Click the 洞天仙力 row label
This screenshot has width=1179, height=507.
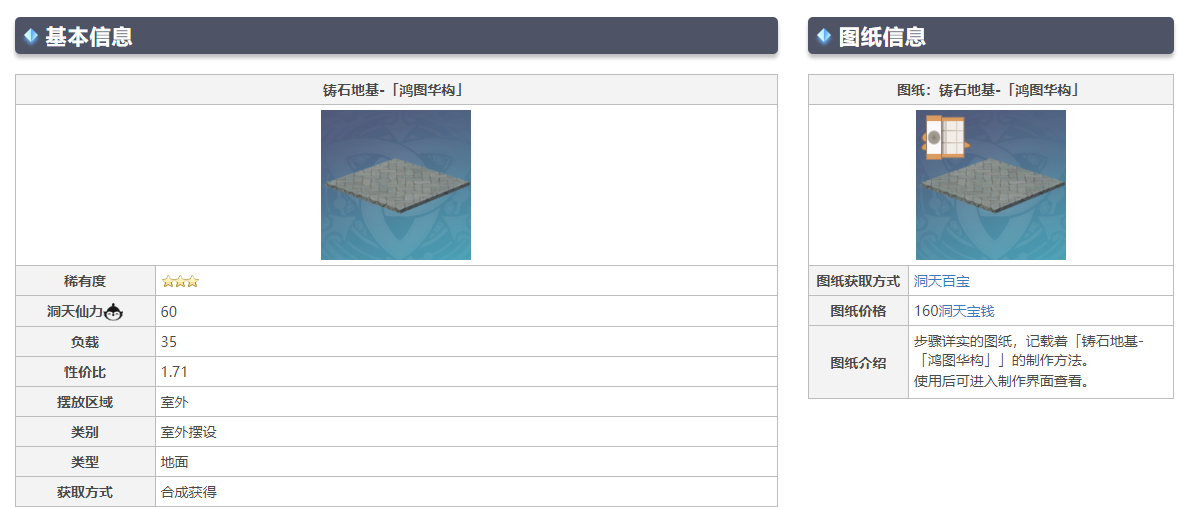[74, 311]
